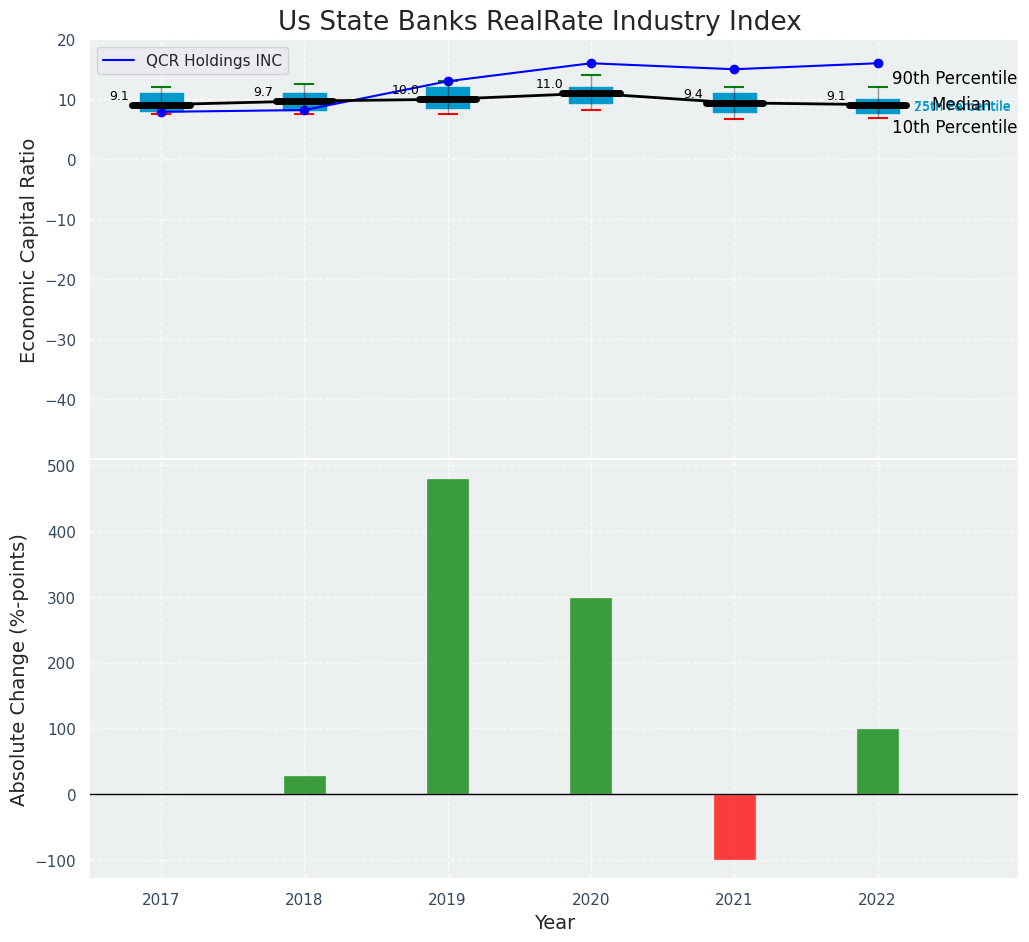Click the chart title text
This screenshot has height=942, width=1029.
coord(539,22)
